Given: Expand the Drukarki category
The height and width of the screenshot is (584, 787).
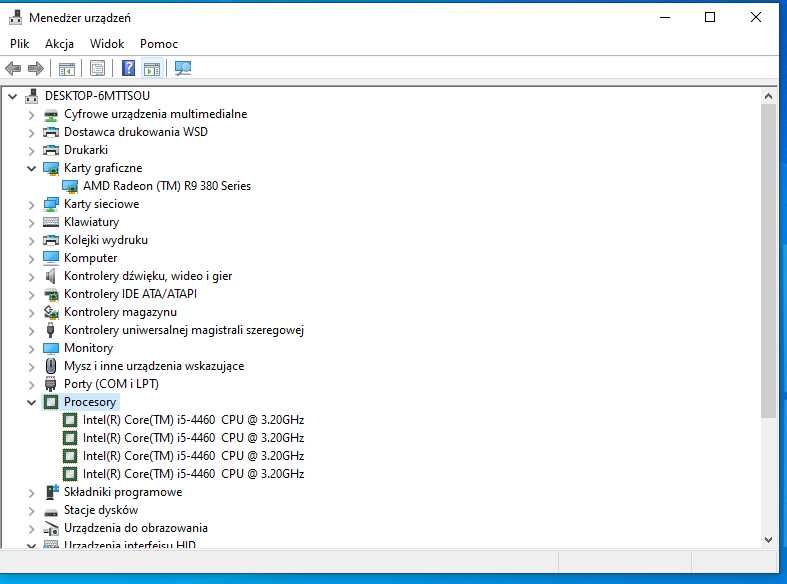Looking at the screenshot, I should coord(32,151).
